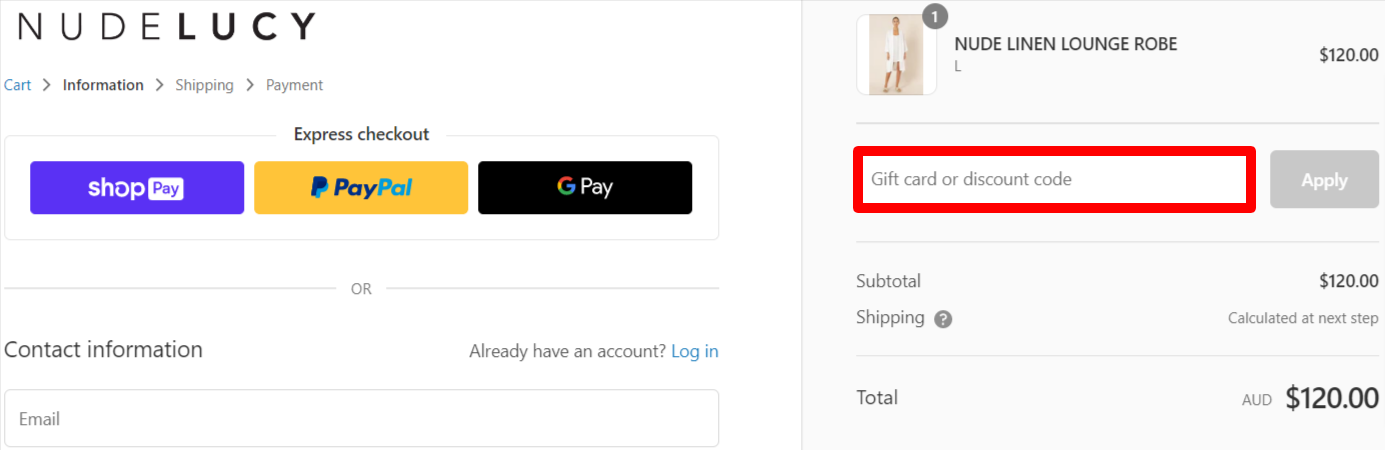This screenshot has height=450, width=1385.
Task: Click the NUDE LUCY store logo
Action: point(167,27)
